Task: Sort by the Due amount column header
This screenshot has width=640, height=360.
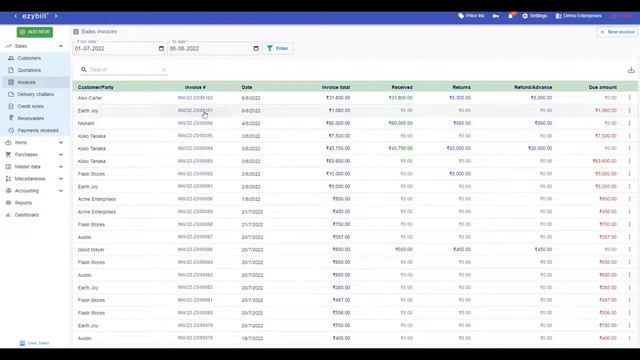Action: pos(602,87)
